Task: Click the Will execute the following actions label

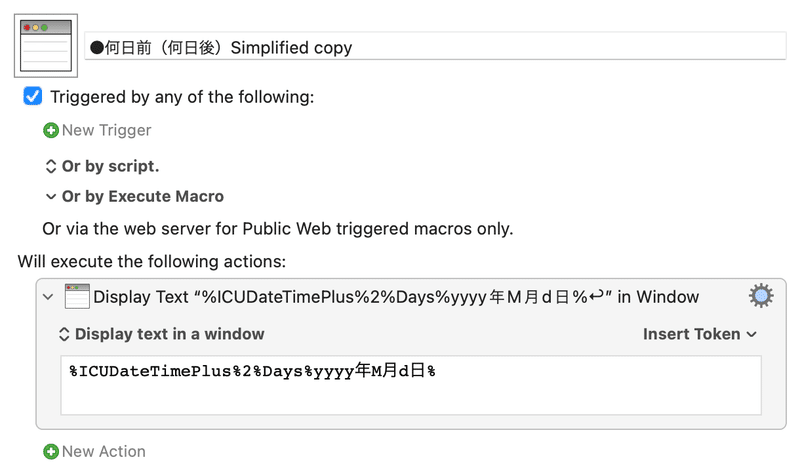Action: pyautogui.click(x=152, y=262)
